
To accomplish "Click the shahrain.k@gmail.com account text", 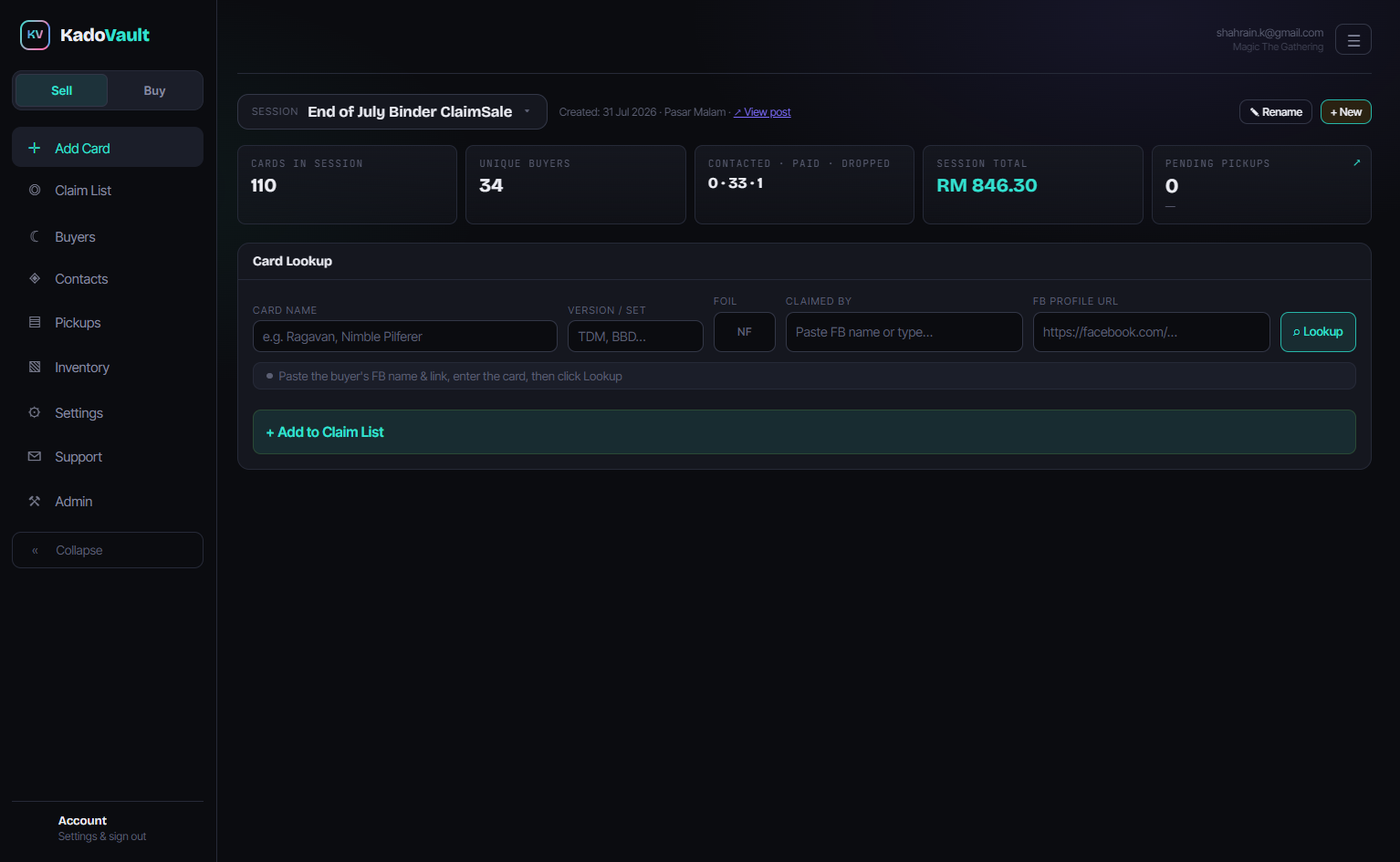I will click(x=1269, y=33).
